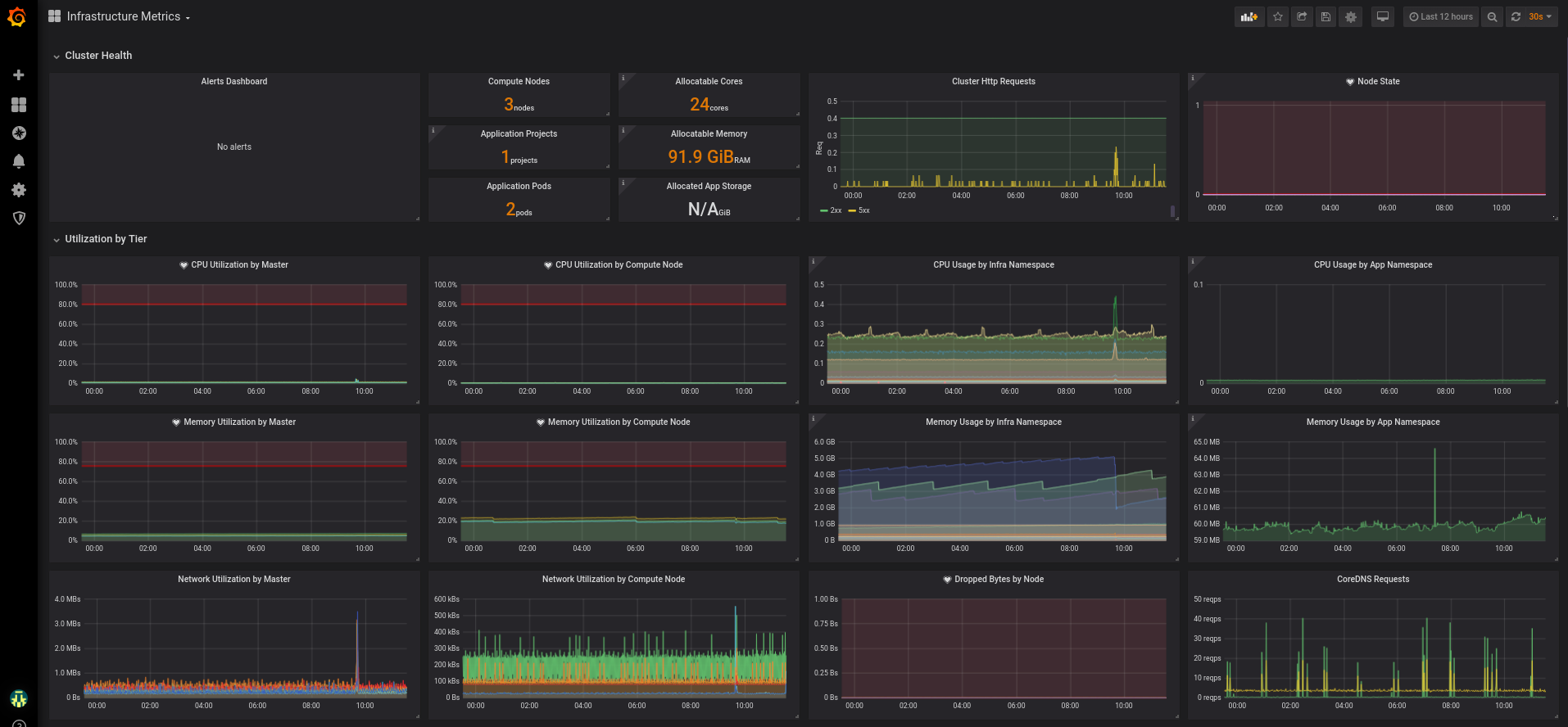Open the Explore compass icon in sidebar
Viewport: 1568px width, 727px height.
click(19, 133)
